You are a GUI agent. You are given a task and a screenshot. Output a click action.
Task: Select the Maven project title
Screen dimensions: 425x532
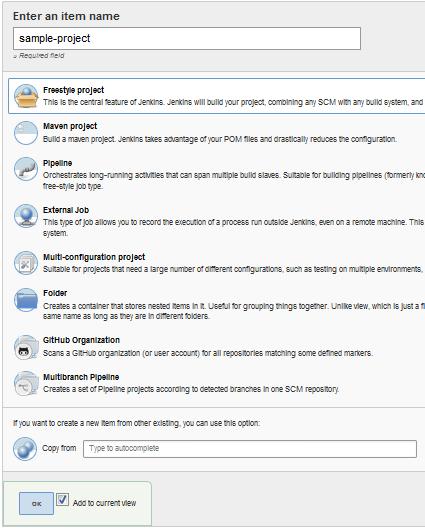(70, 126)
